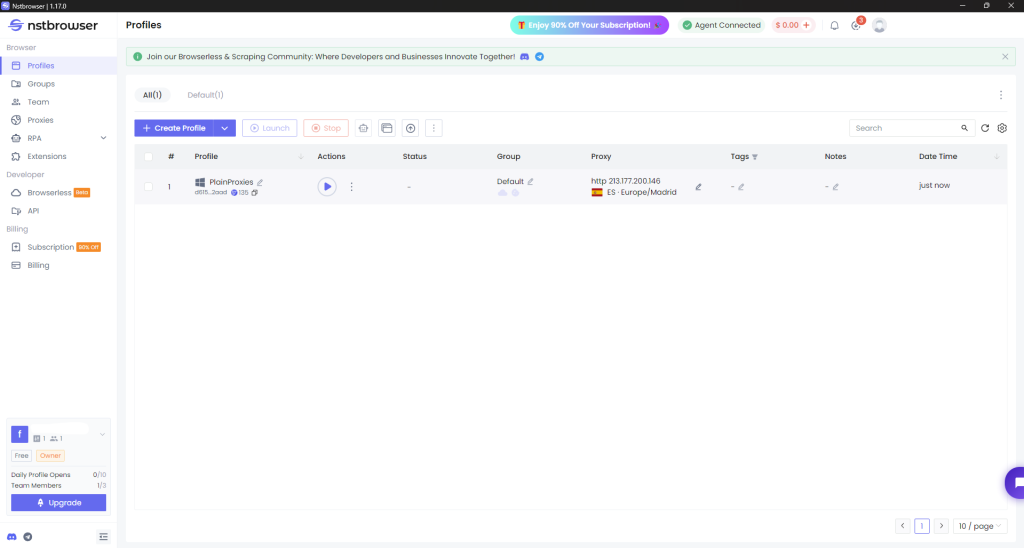
Task: Click the nstbrowser logo
Action: click(x=53, y=25)
